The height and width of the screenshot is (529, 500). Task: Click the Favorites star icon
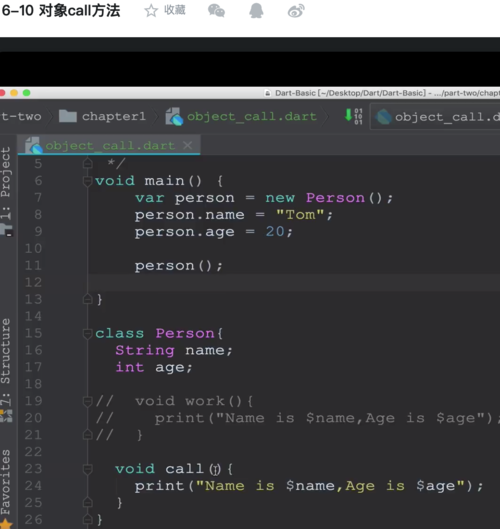tap(6, 524)
